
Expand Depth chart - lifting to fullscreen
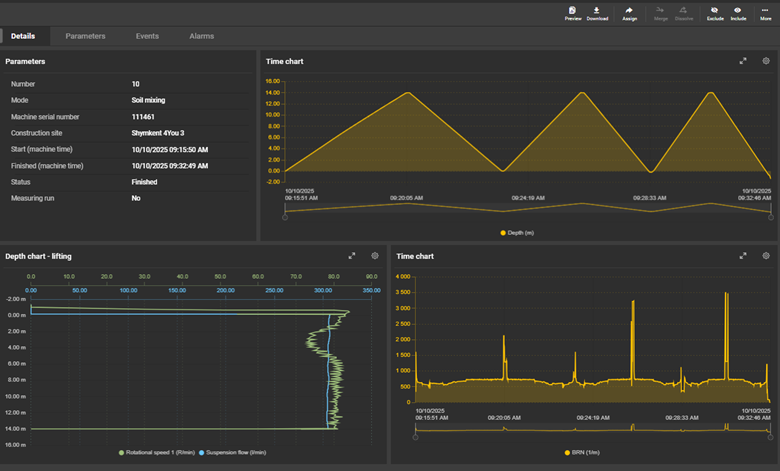pyautogui.click(x=352, y=256)
